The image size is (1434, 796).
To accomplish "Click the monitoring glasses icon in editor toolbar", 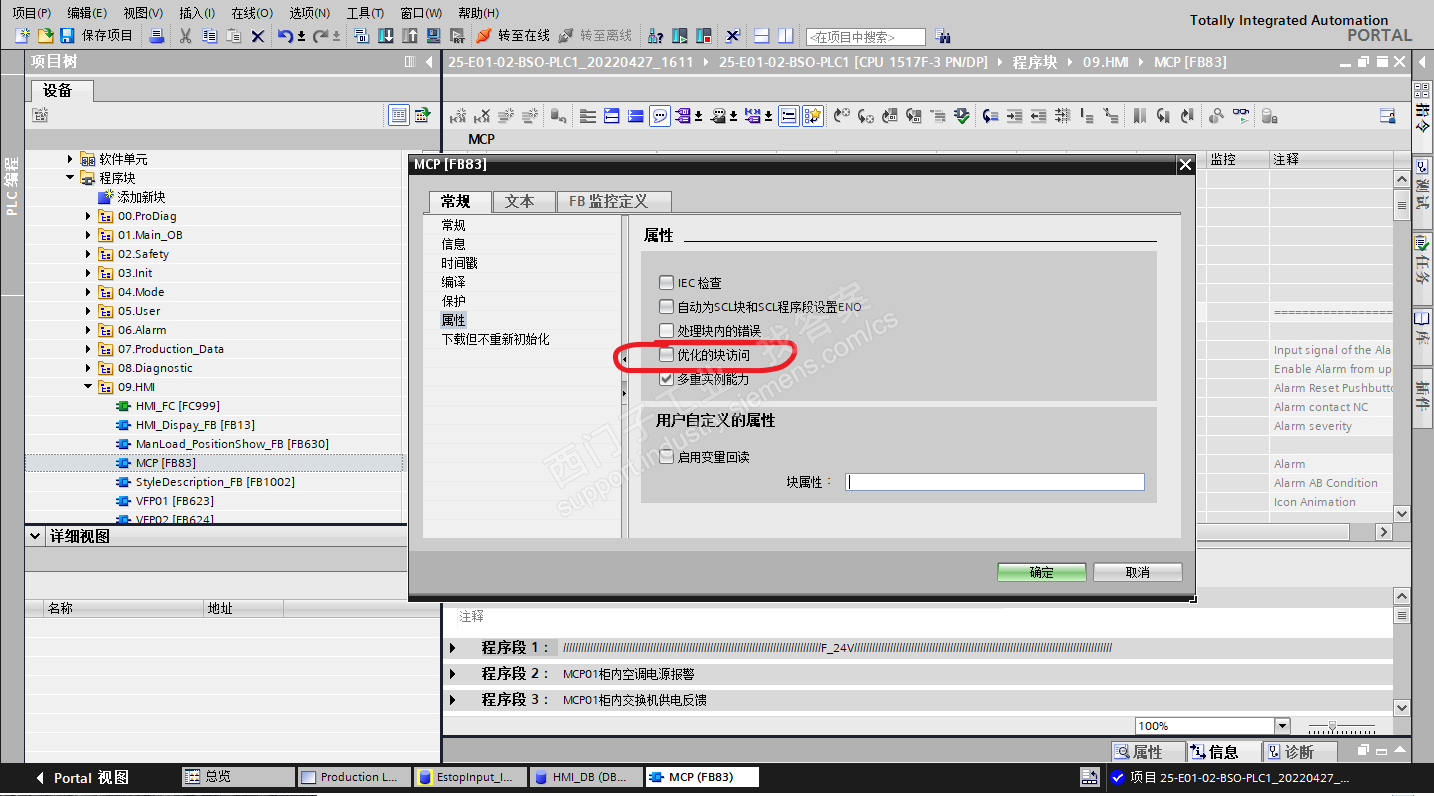I will 1241,116.
